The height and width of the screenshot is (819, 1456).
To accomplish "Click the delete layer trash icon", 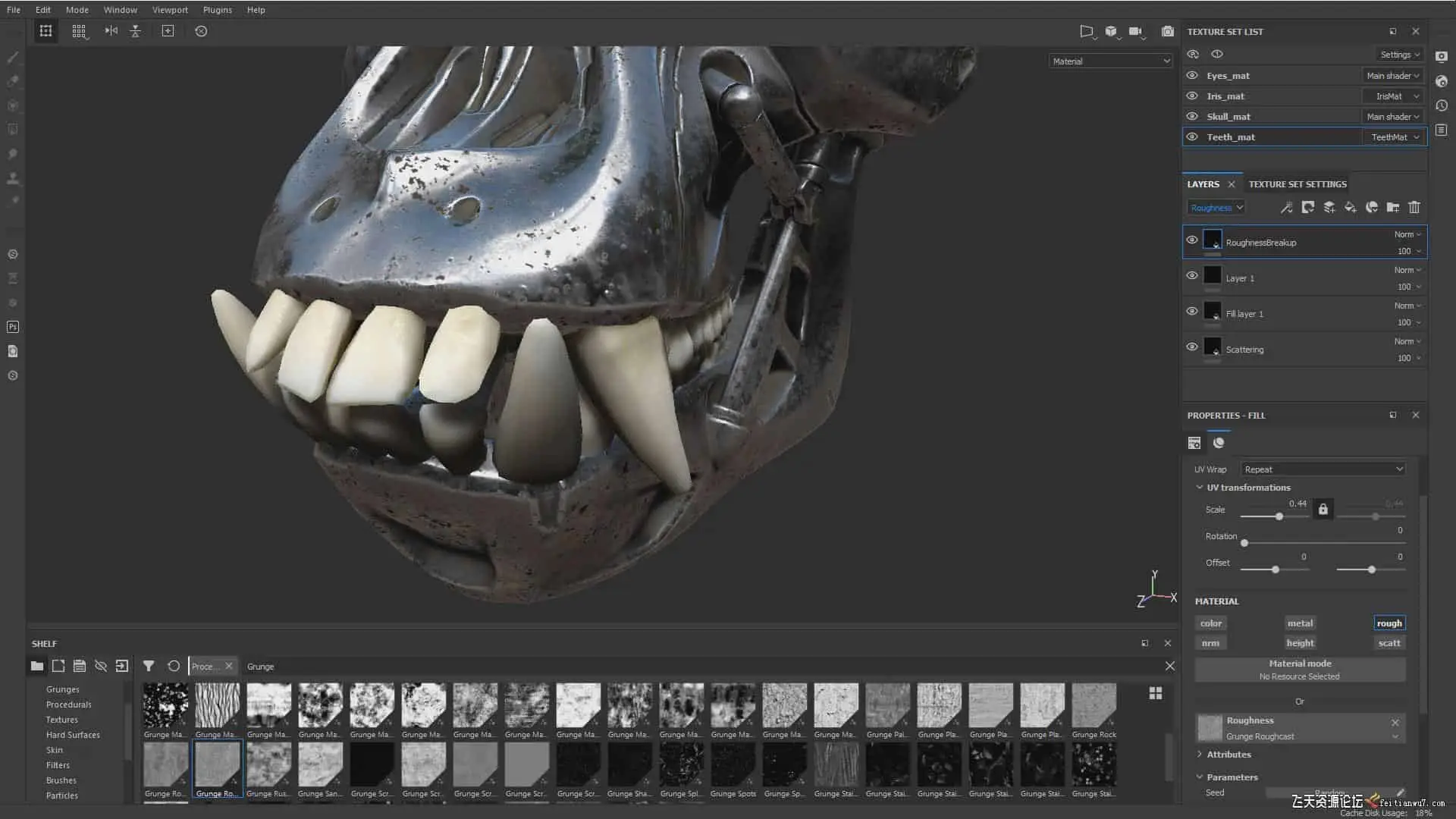I will tap(1414, 207).
